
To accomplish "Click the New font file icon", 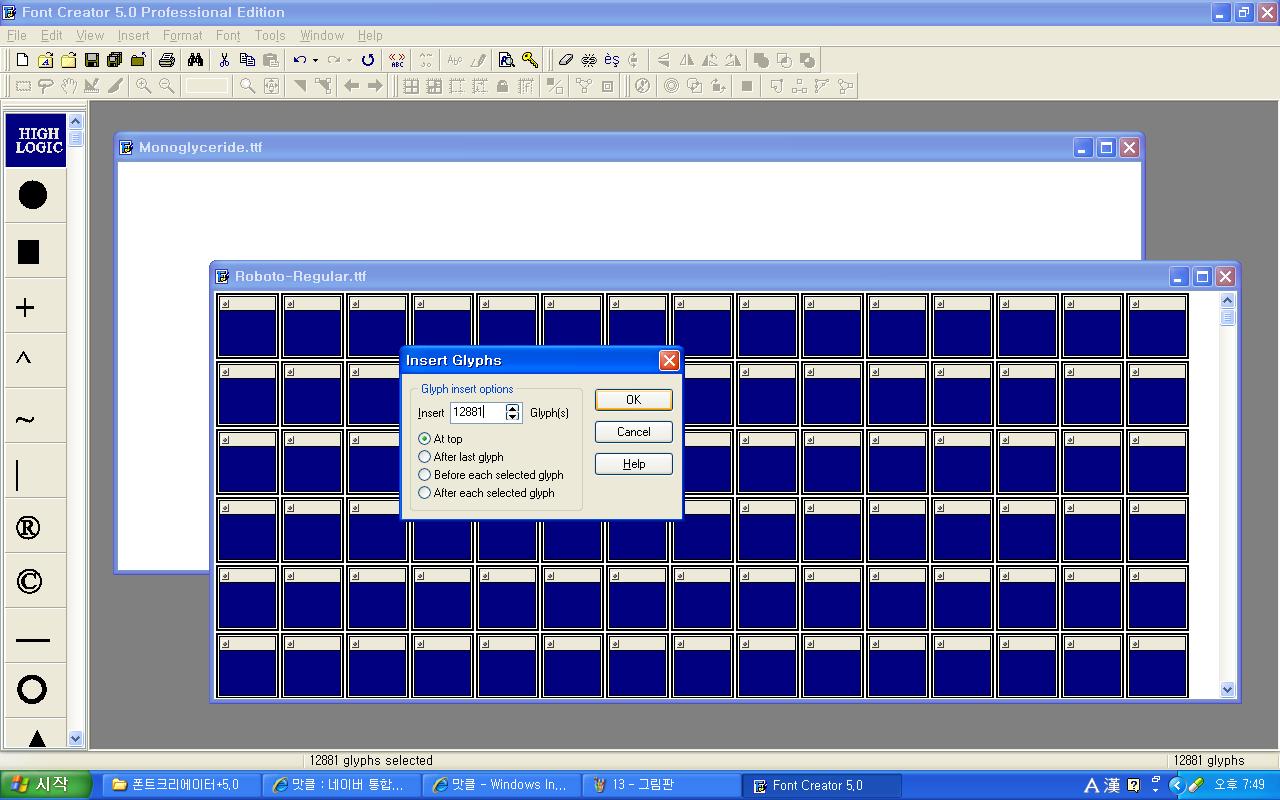I will coord(22,60).
